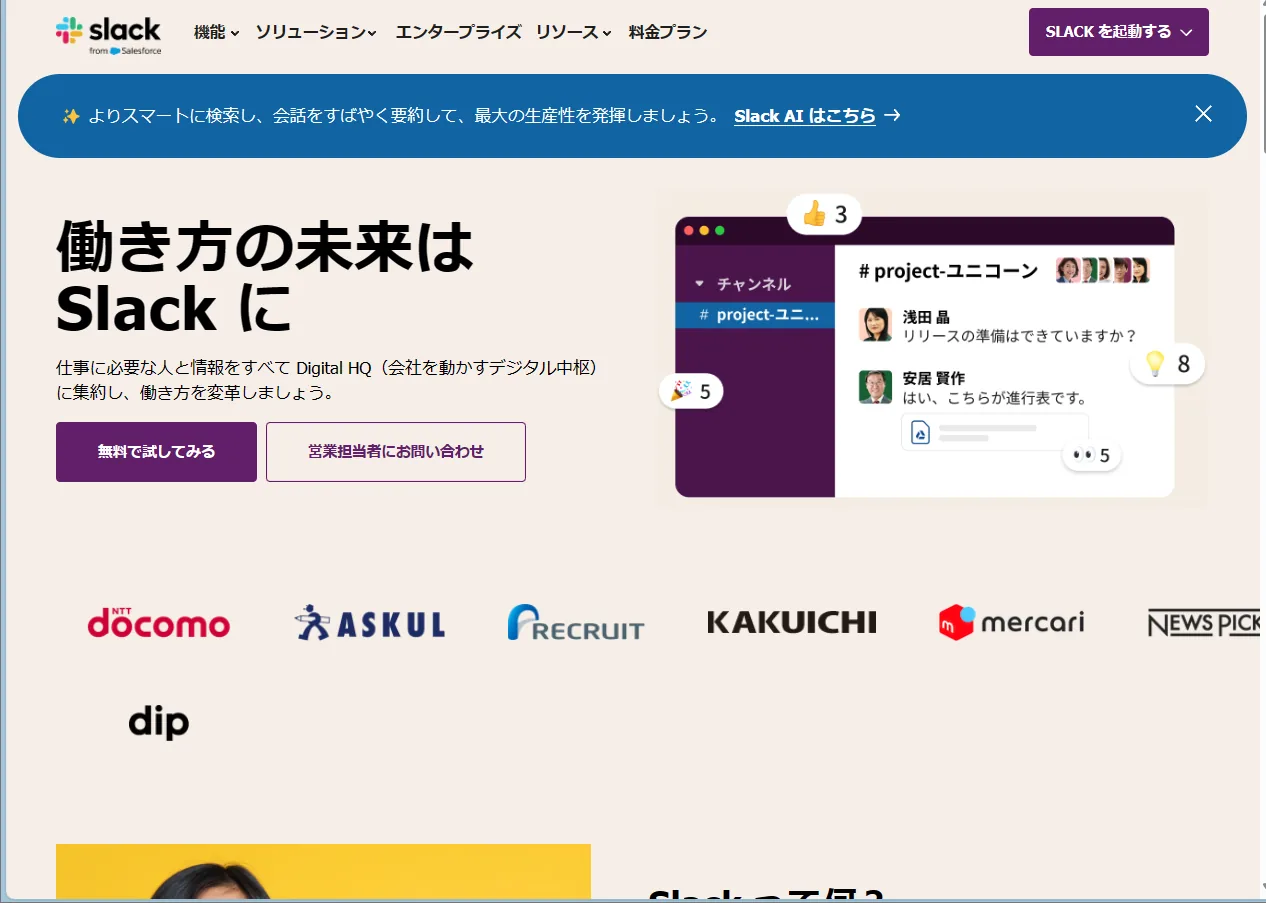Collapse the チャンネル section arrow
This screenshot has height=903, width=1266.
tap(699, 284)
